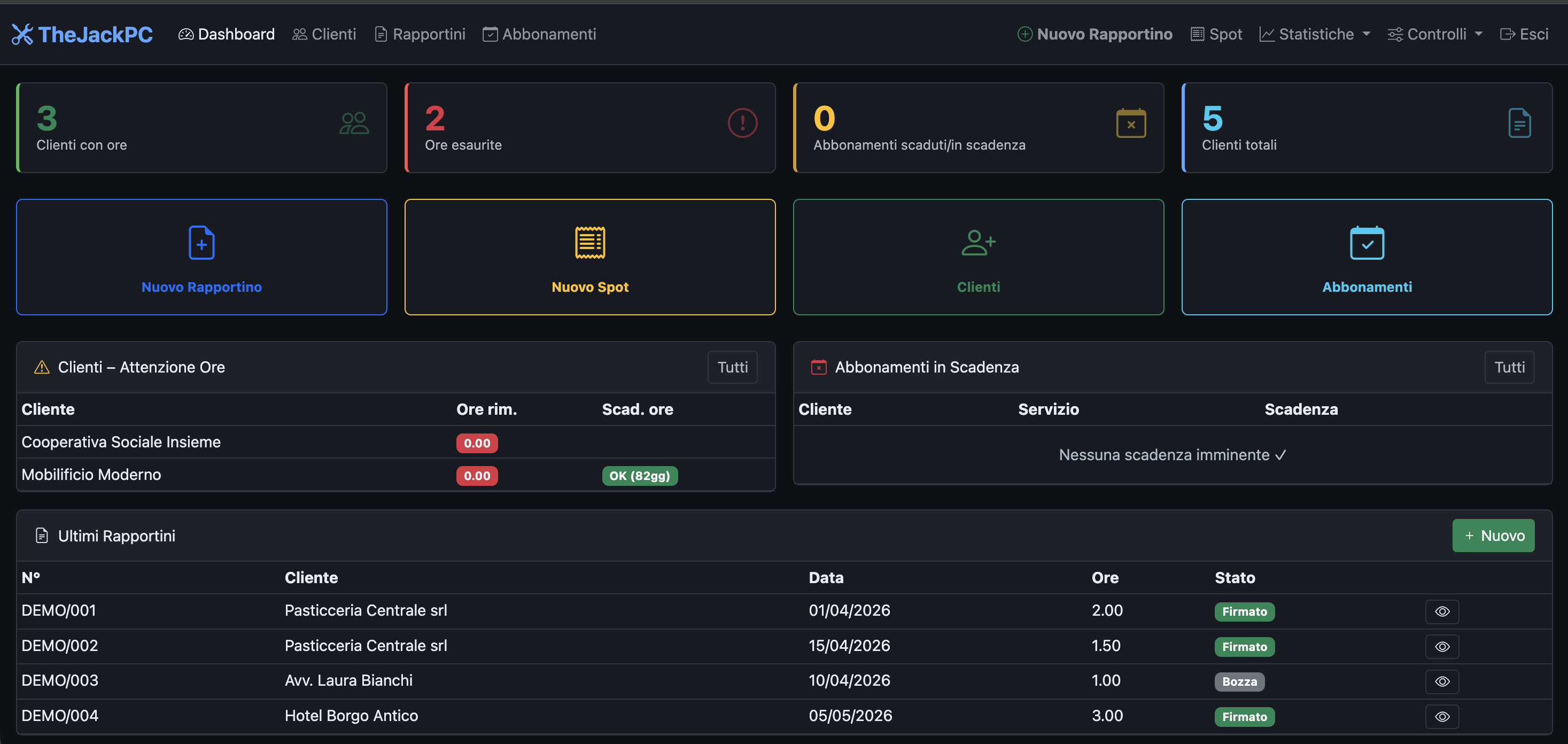The width and height of the screenshot is (1568, 744).
Task: Click the file-plus icon for Nuovo Rapportino
Action: 201,243
